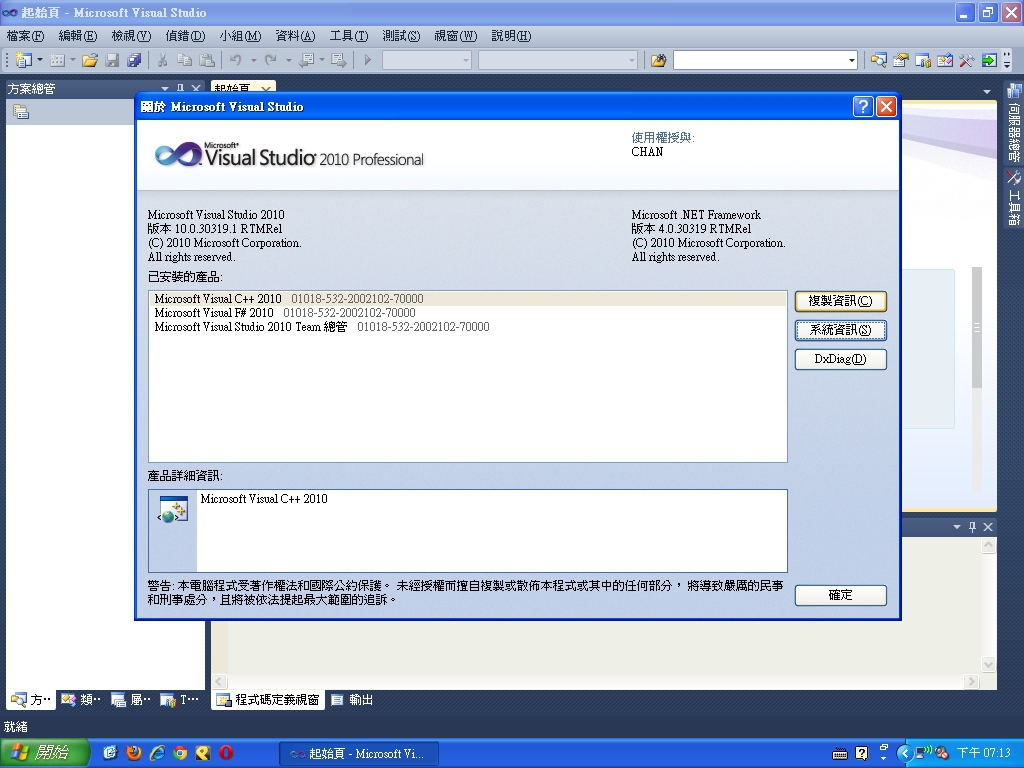Open Properties Window from the toolbar icon

click(x=901, y=60)
